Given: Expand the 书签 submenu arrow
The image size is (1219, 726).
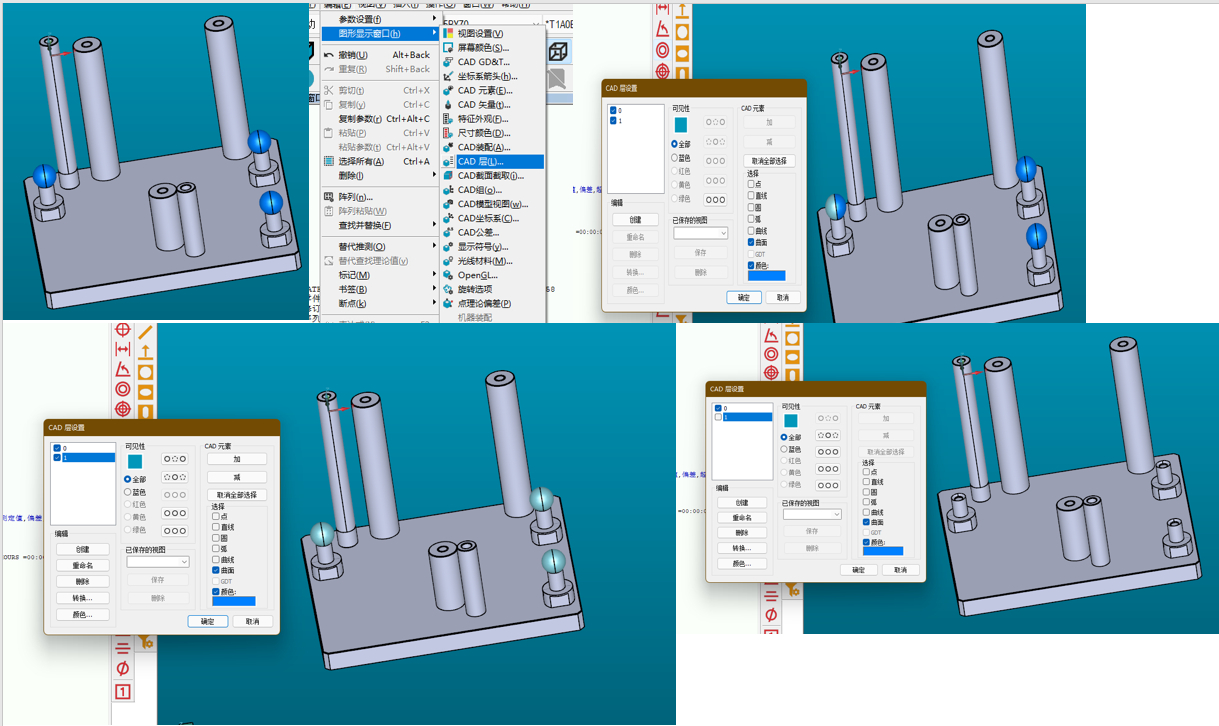Looking at the screenshot, I should 434,289.
